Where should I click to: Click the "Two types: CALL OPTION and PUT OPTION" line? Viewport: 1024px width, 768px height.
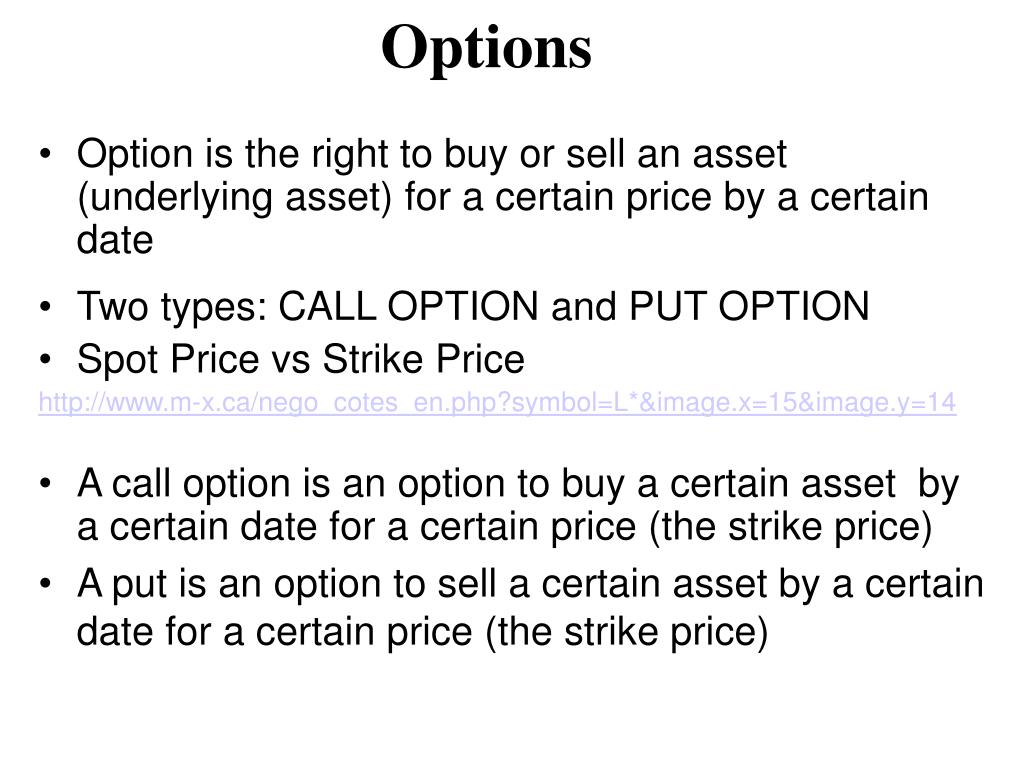point(473,307)
